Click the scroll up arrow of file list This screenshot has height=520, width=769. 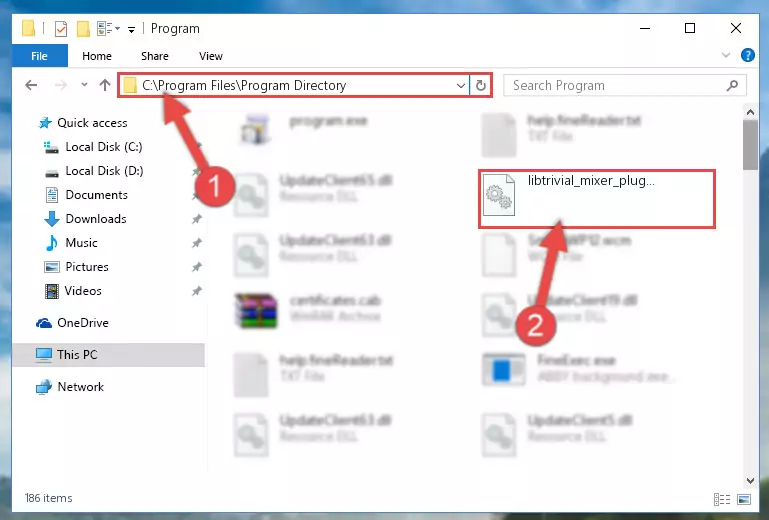[x=750, y=112]
